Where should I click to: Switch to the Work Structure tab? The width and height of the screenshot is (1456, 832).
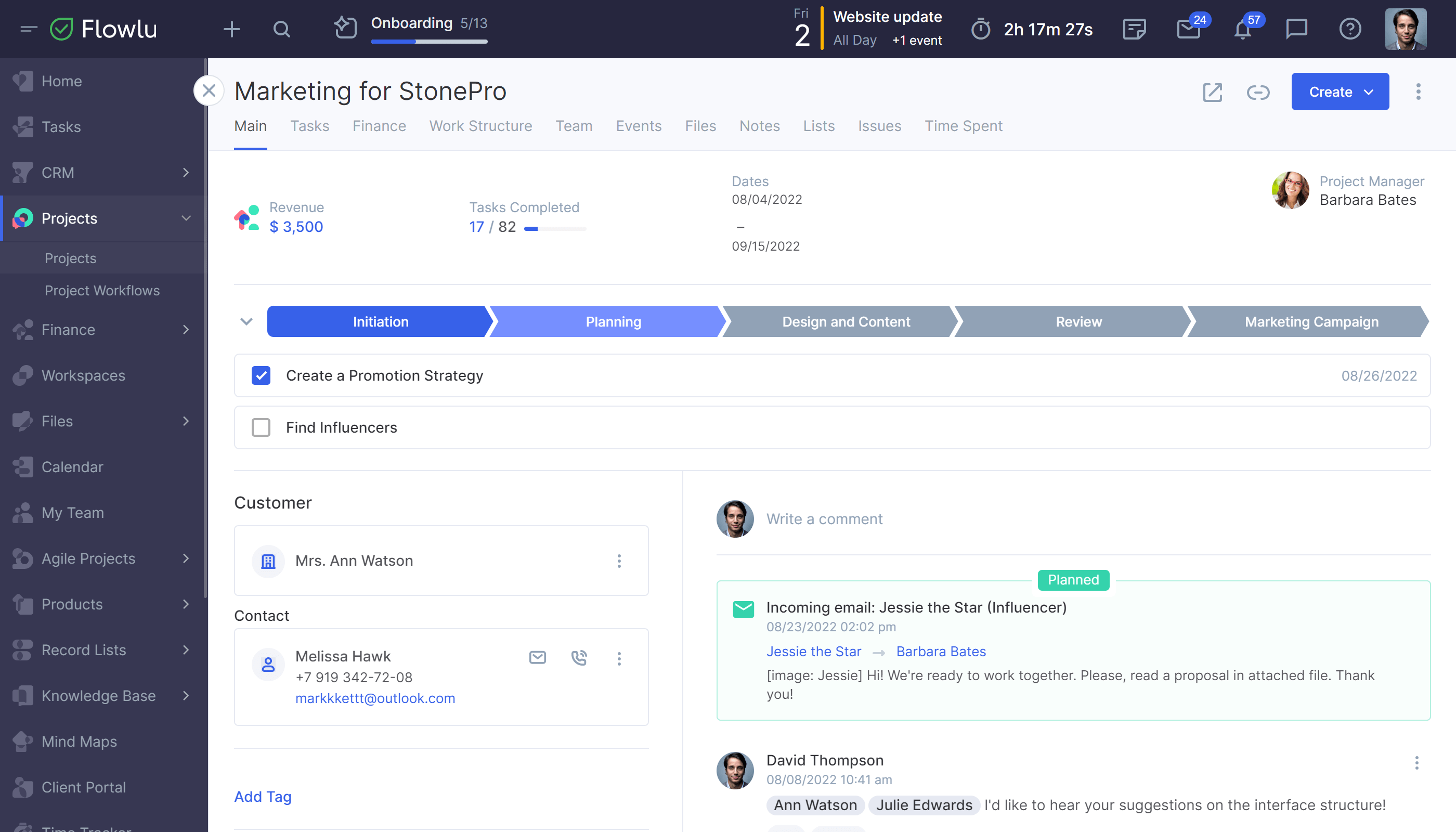pos(480,126)
